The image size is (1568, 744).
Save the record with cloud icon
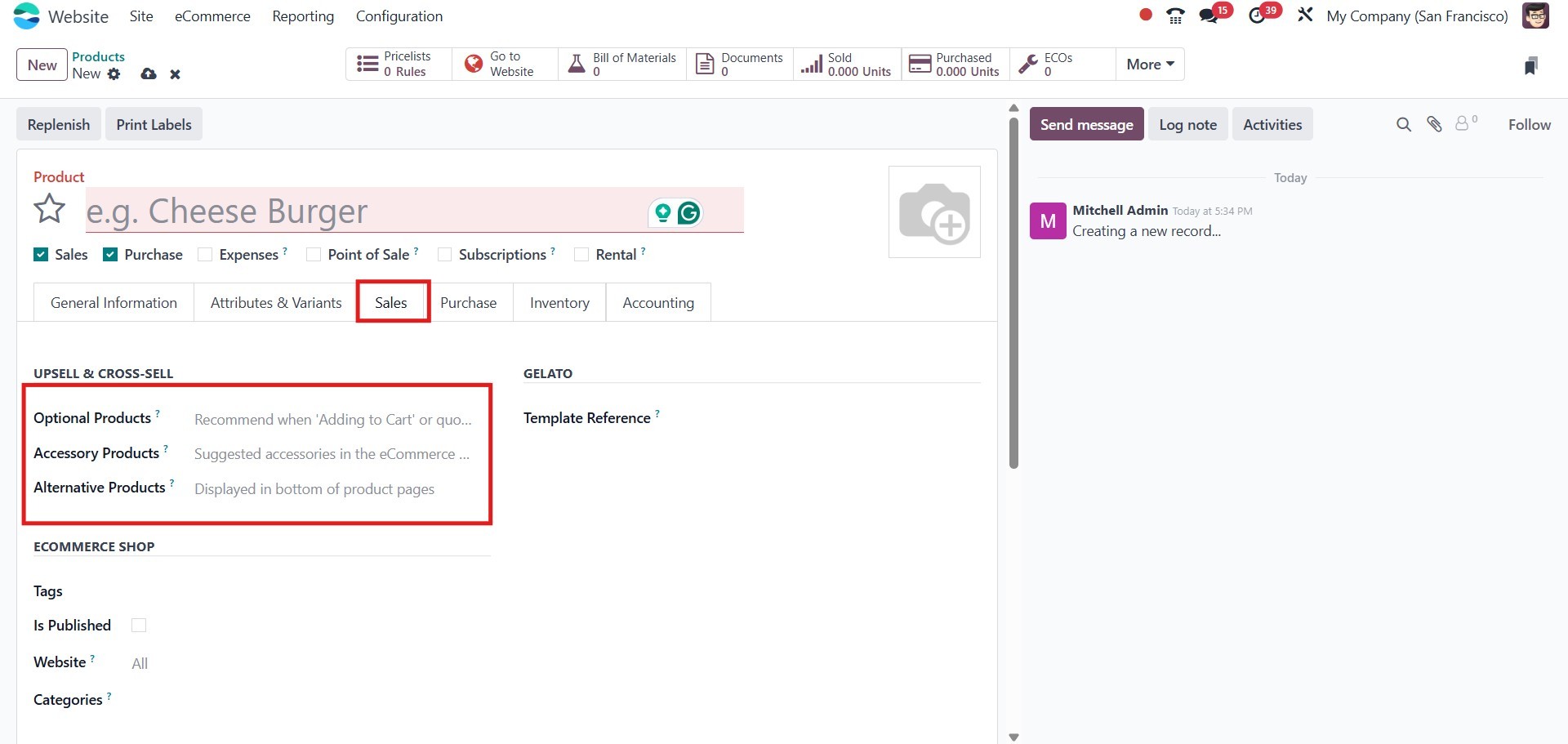149,74
